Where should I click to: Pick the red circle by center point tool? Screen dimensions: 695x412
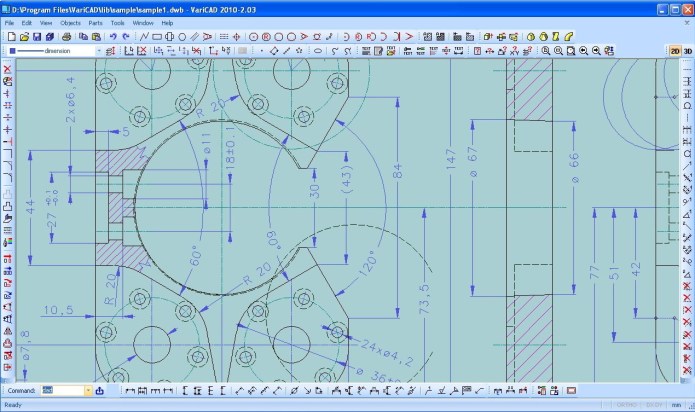coord(254,37)
